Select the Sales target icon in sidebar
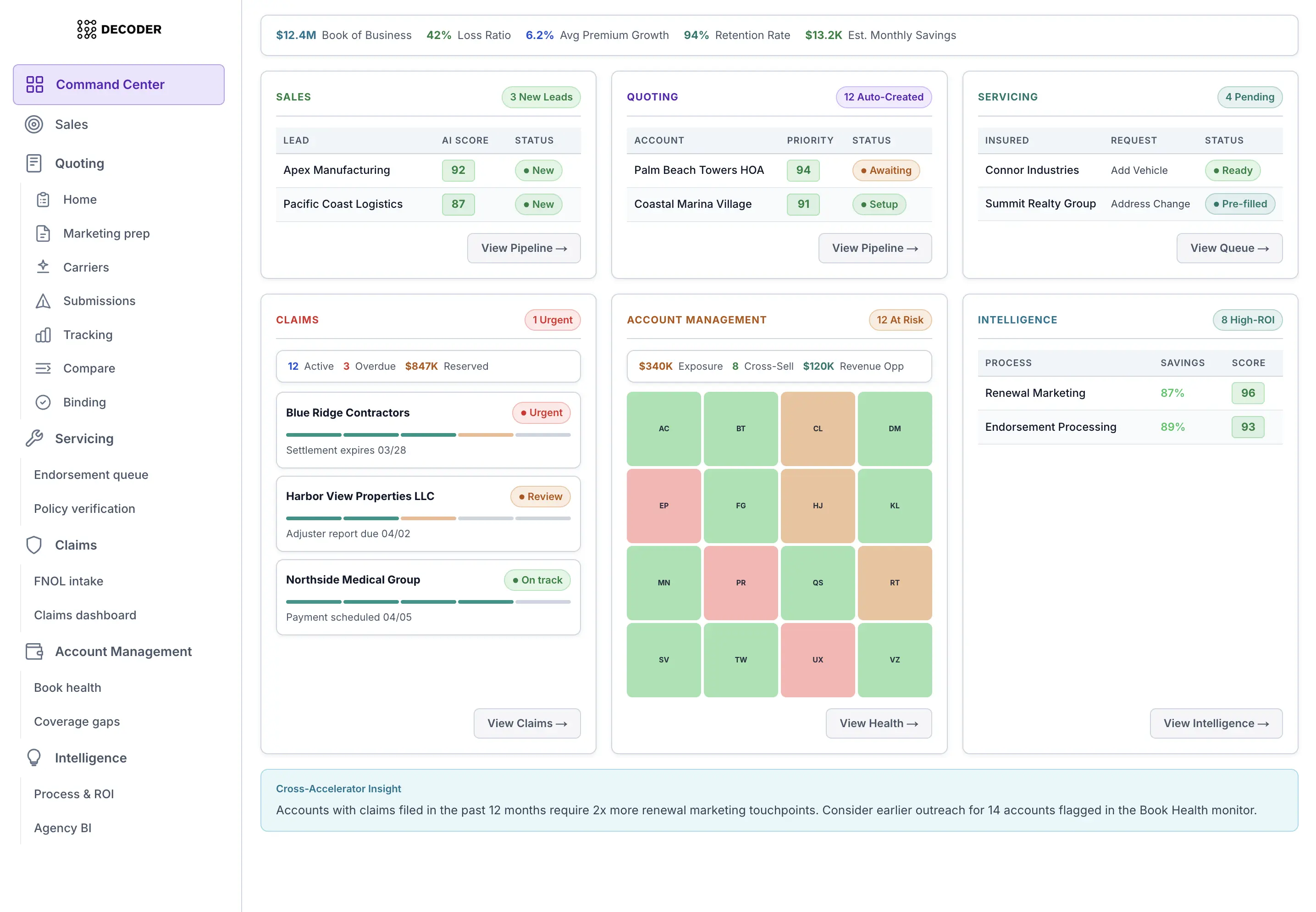1316x912 pixels. click(34, 125)
